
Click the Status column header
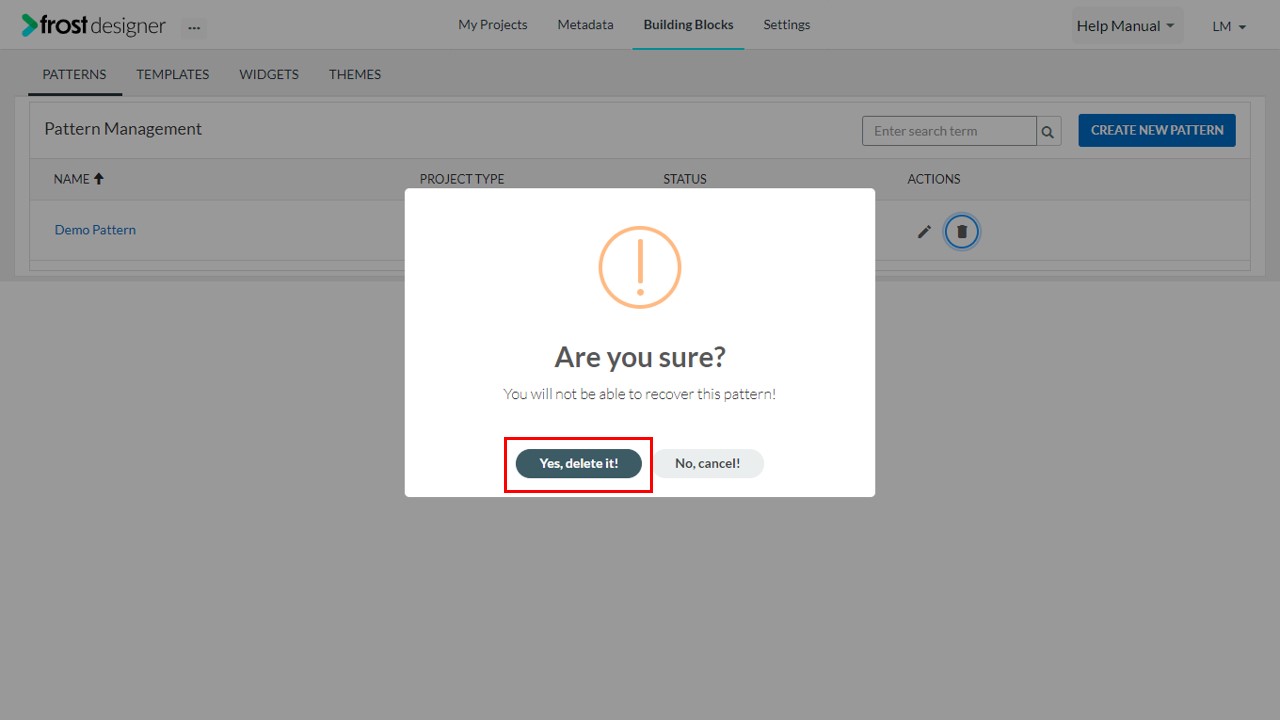(685, 179)
